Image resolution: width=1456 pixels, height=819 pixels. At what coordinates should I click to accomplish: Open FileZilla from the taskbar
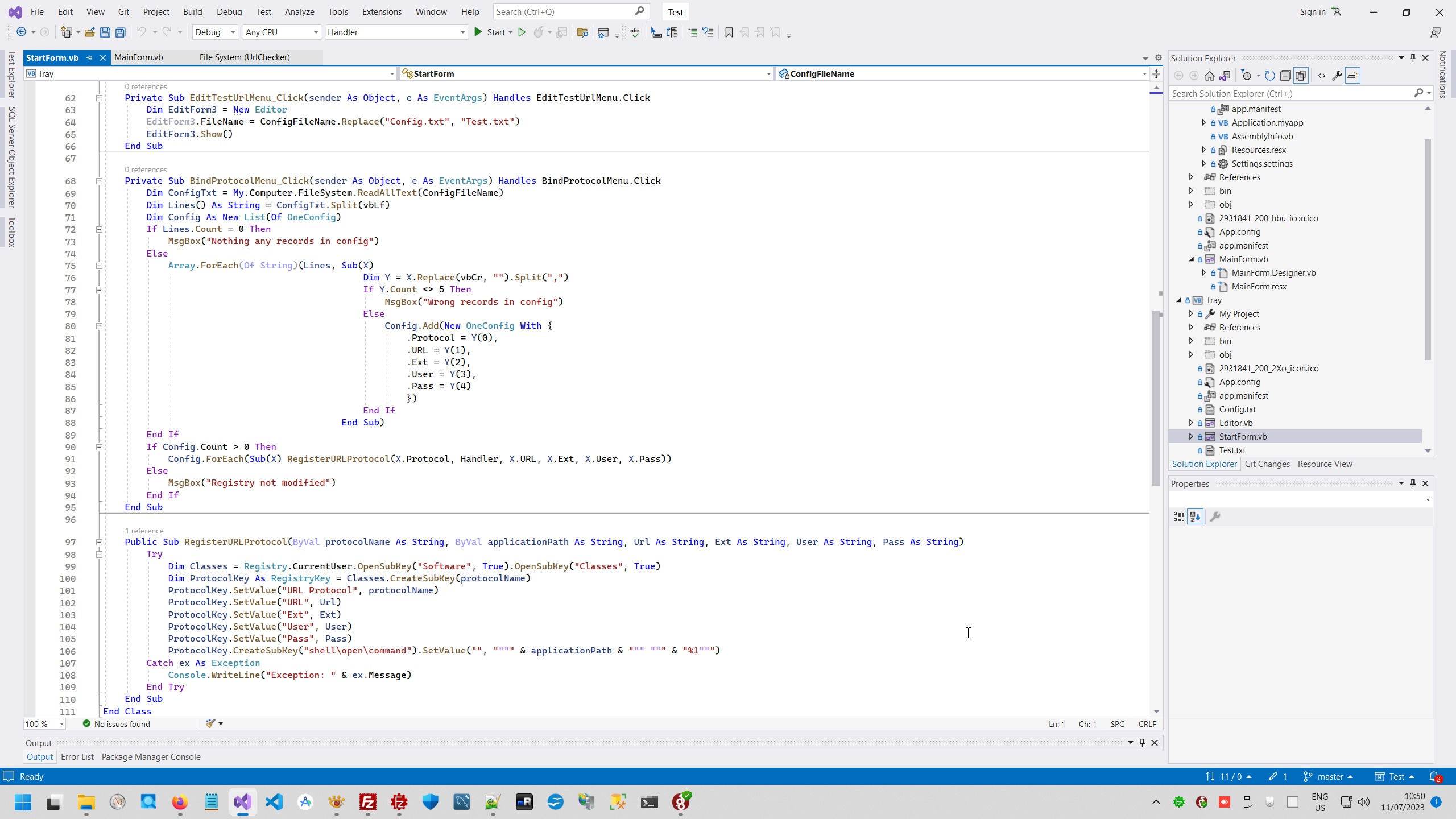pyautogui.click(x=368, y=802)
